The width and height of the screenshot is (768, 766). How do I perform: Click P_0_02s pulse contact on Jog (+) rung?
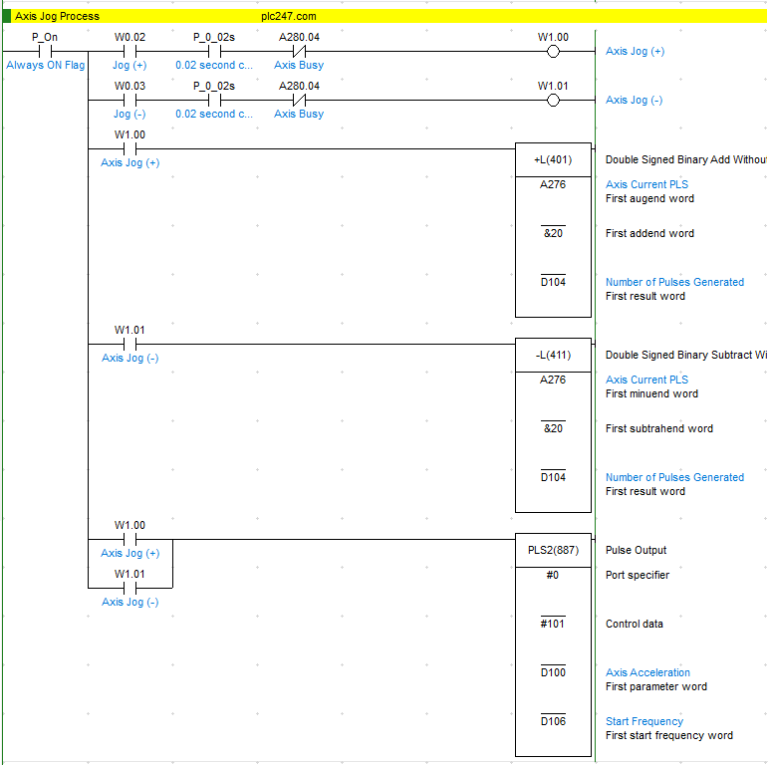click(213, 52)
